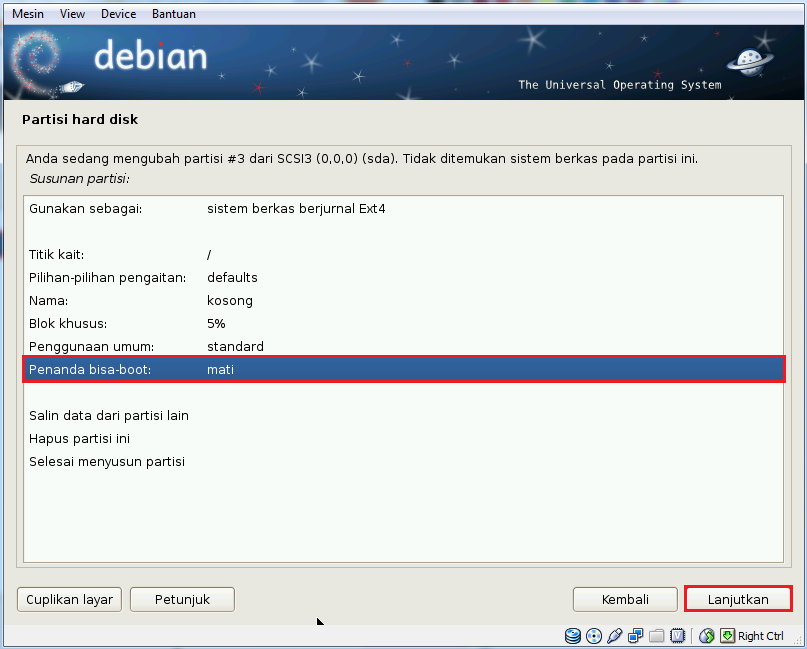Image resolution: width=807 pixels, height=649 pixels.
Task: Click the shared folders status icon
Action: tap(657, 636)
